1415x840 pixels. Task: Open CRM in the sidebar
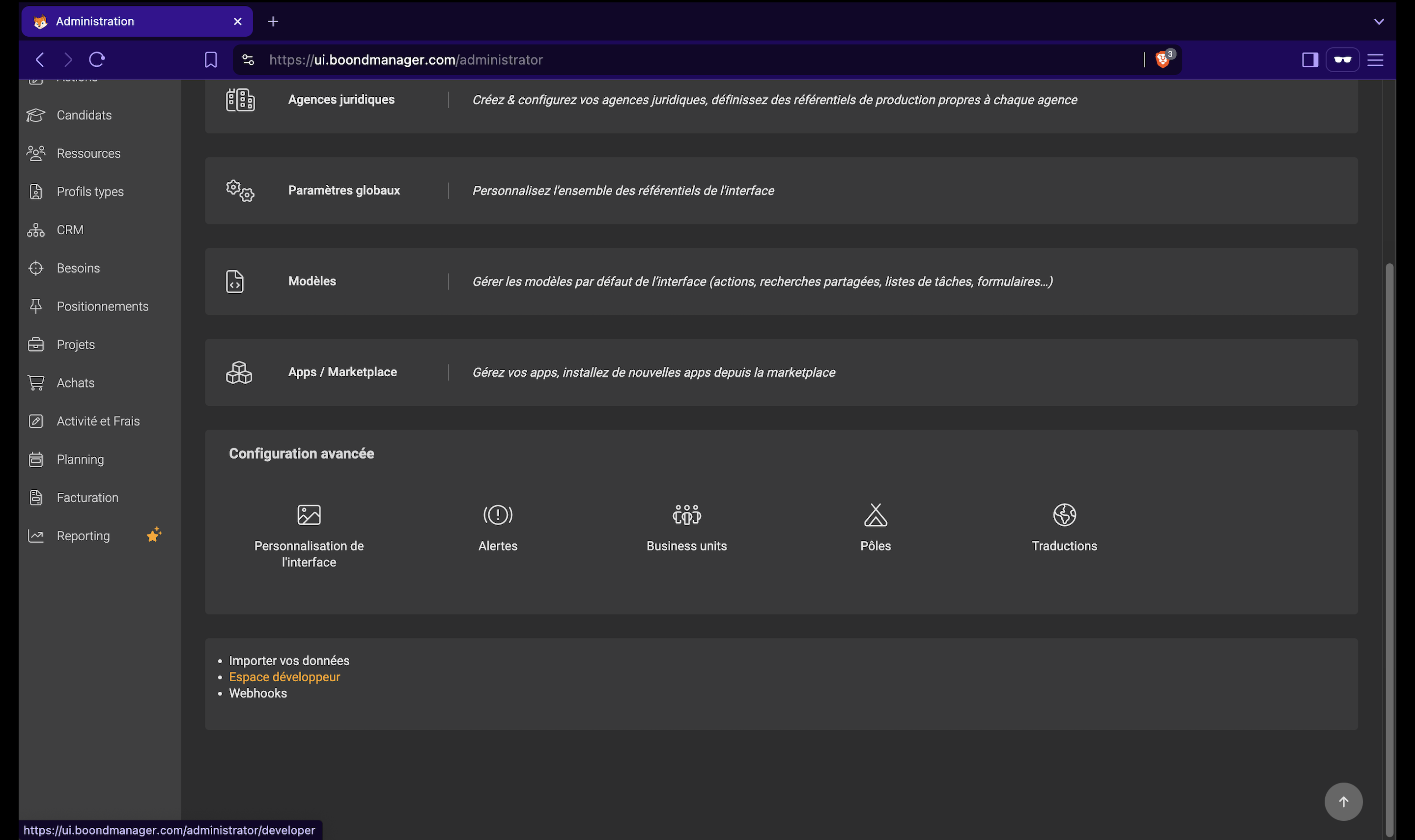point(70,230)
